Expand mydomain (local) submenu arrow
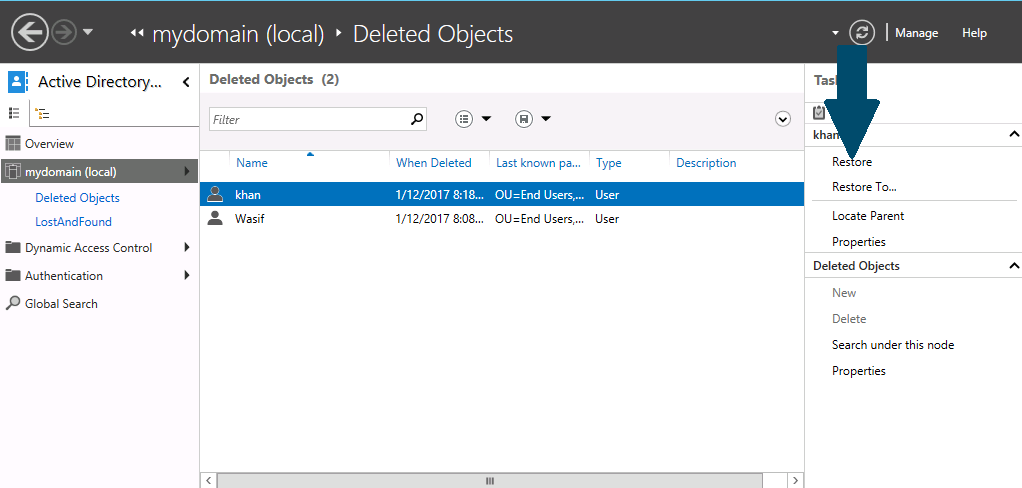The image size is (1022, 488). tap(187, 171)
